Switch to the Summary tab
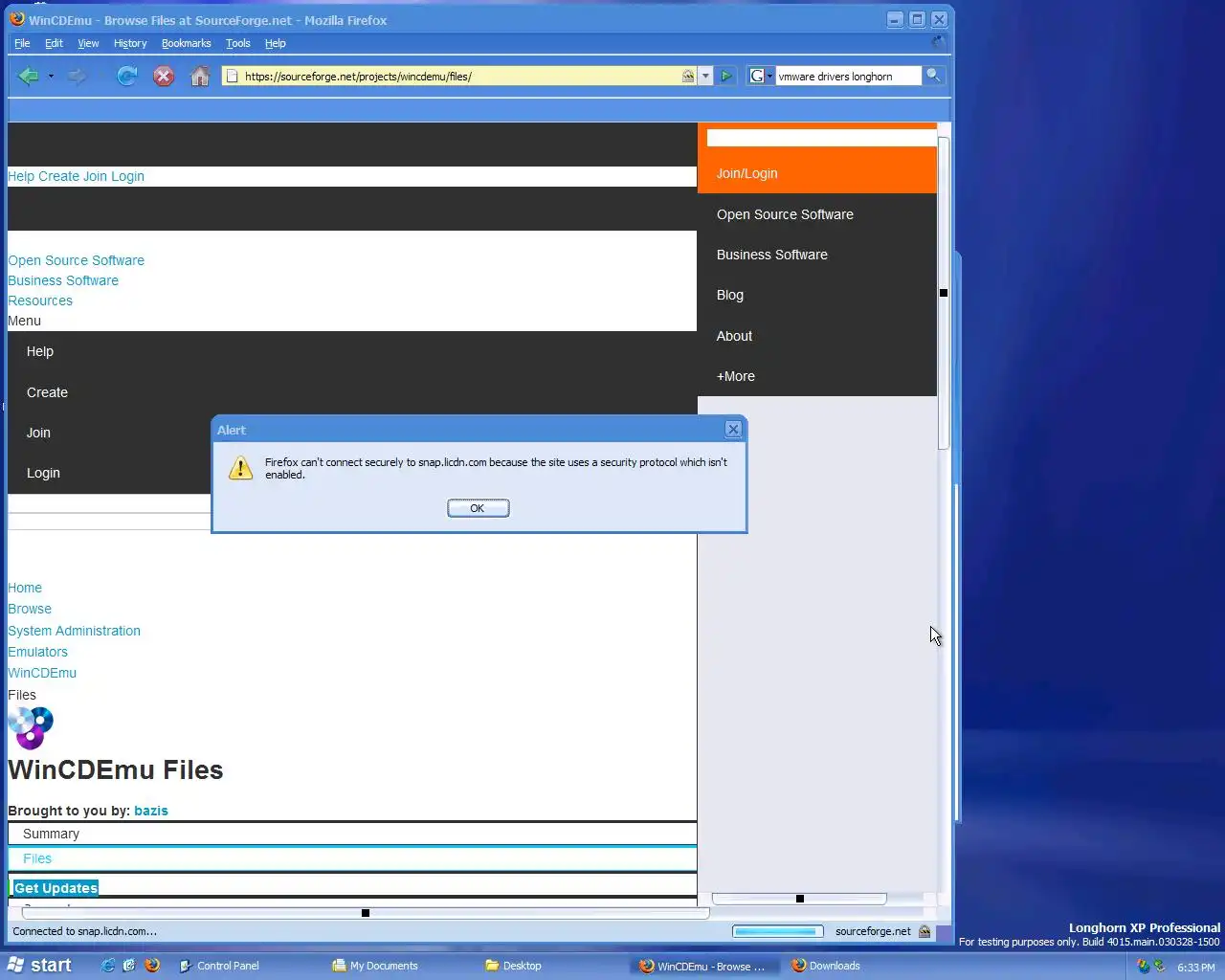1225x980 pixels. click(352, 834)
